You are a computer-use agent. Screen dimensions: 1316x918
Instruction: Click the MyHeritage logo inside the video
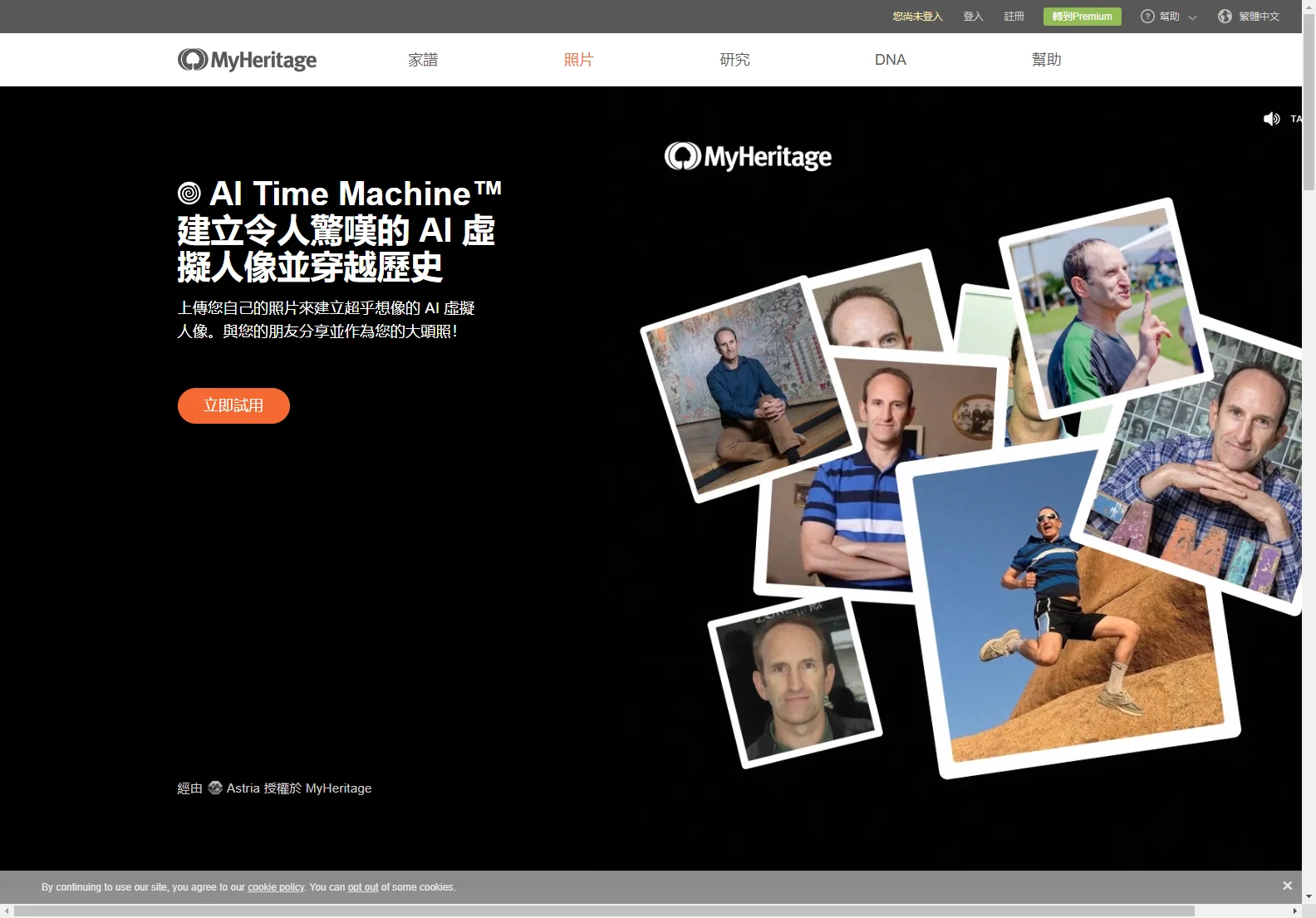pyautogui.click(x=748, y=156)
